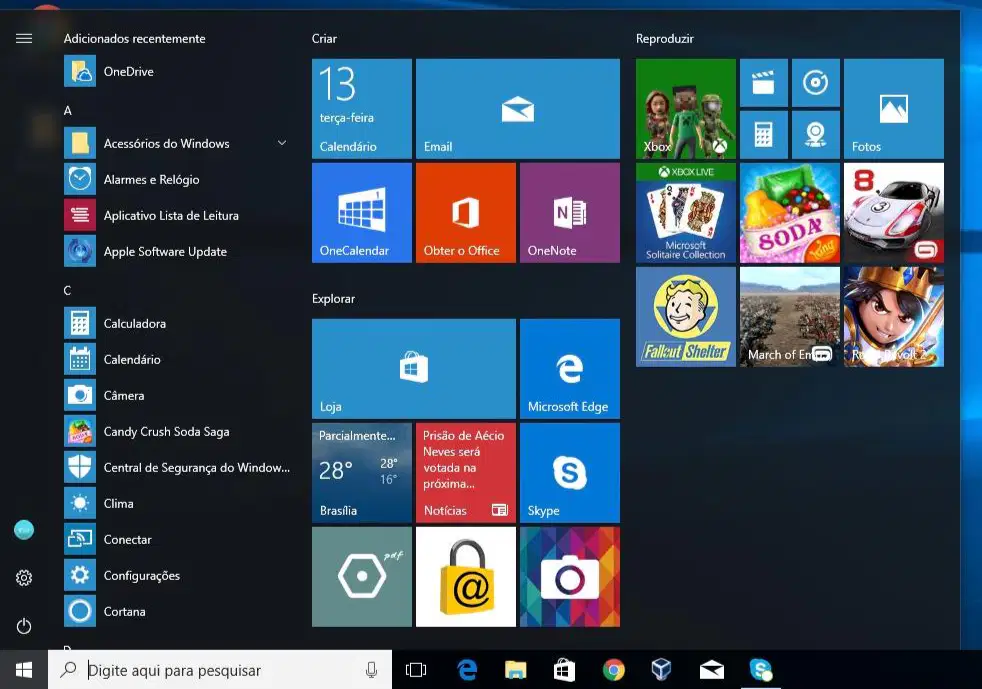
Task: Open the Email tile
Action: 518,108
